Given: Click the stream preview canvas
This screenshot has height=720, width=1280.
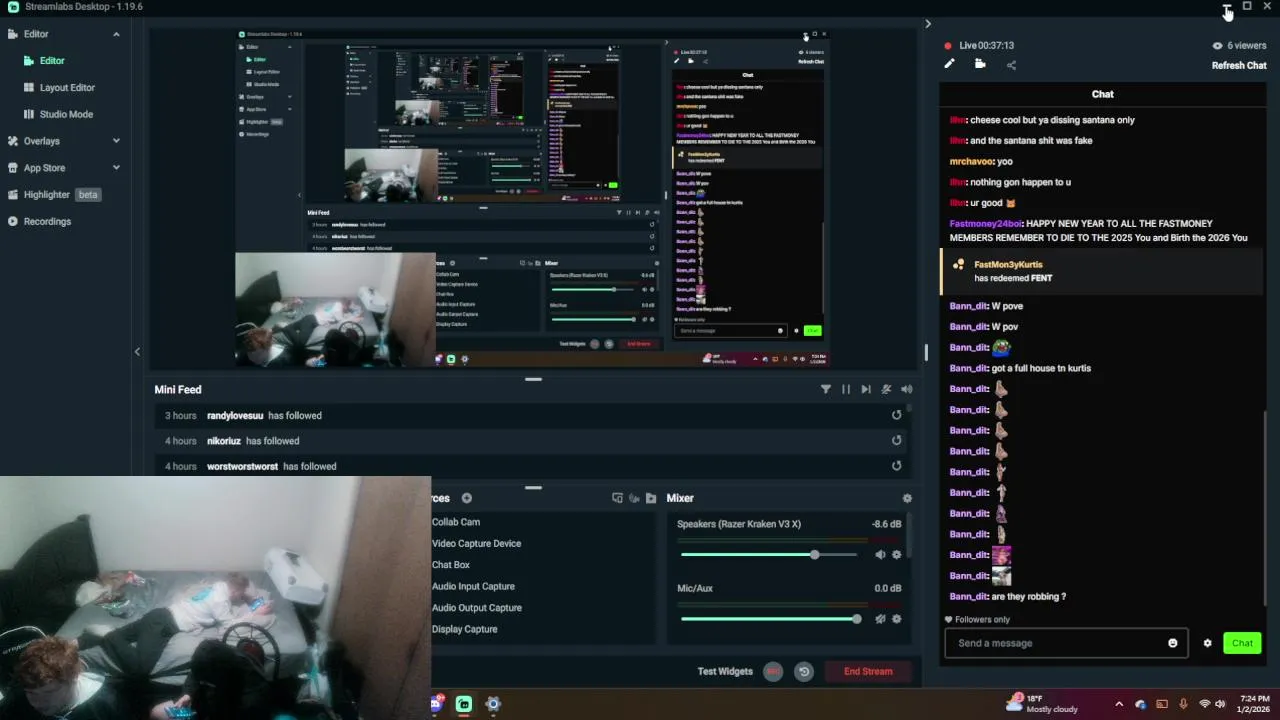Looking at the screenshot, I should coord(533,198).
